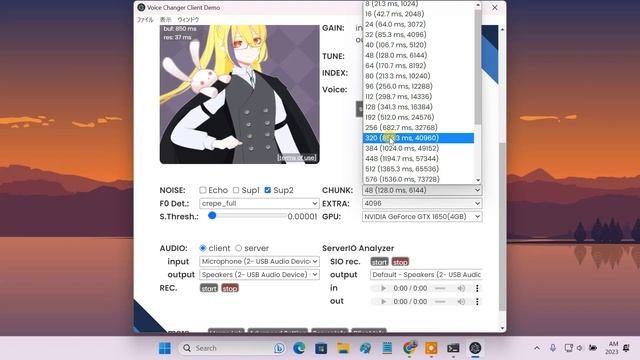Select the 32 (85.3 ms, 4096) chunk option

tap(418, 34)
